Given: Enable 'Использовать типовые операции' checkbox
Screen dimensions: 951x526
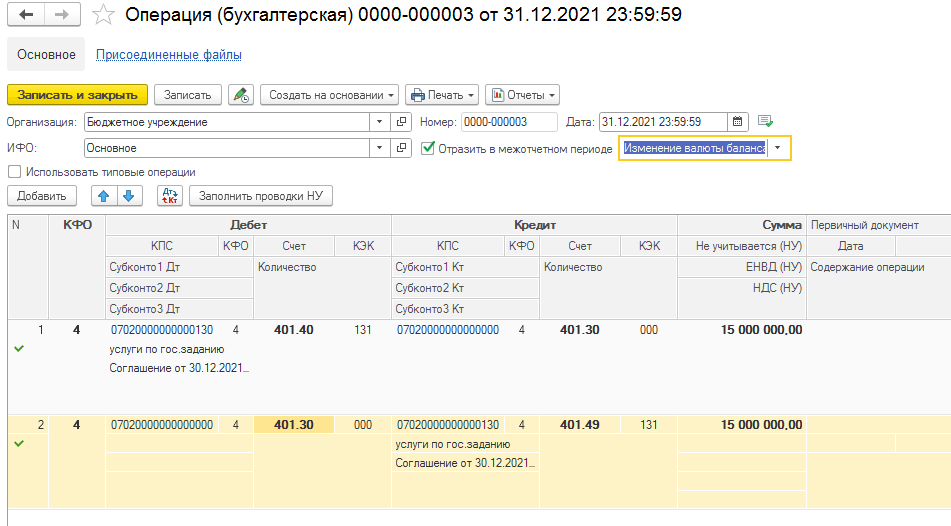Looking at the screenshot, I should pos(14,172).
